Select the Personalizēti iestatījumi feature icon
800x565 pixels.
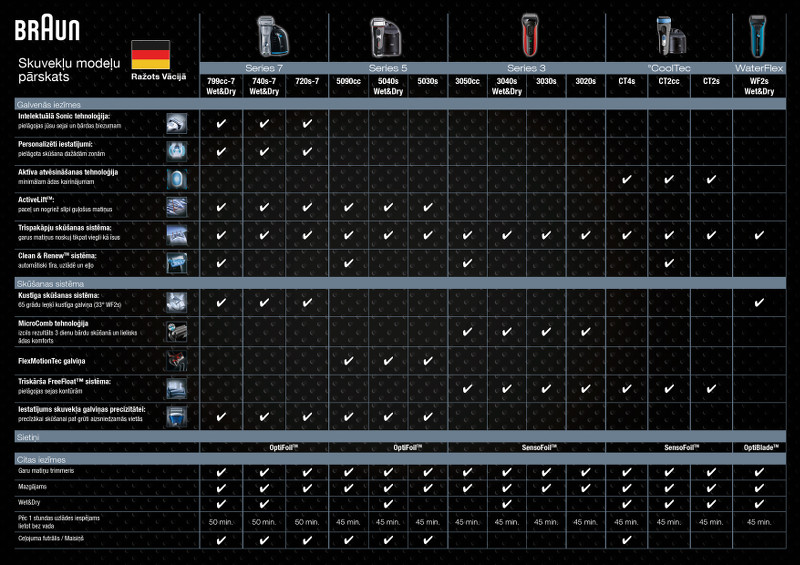click(177, 151)
